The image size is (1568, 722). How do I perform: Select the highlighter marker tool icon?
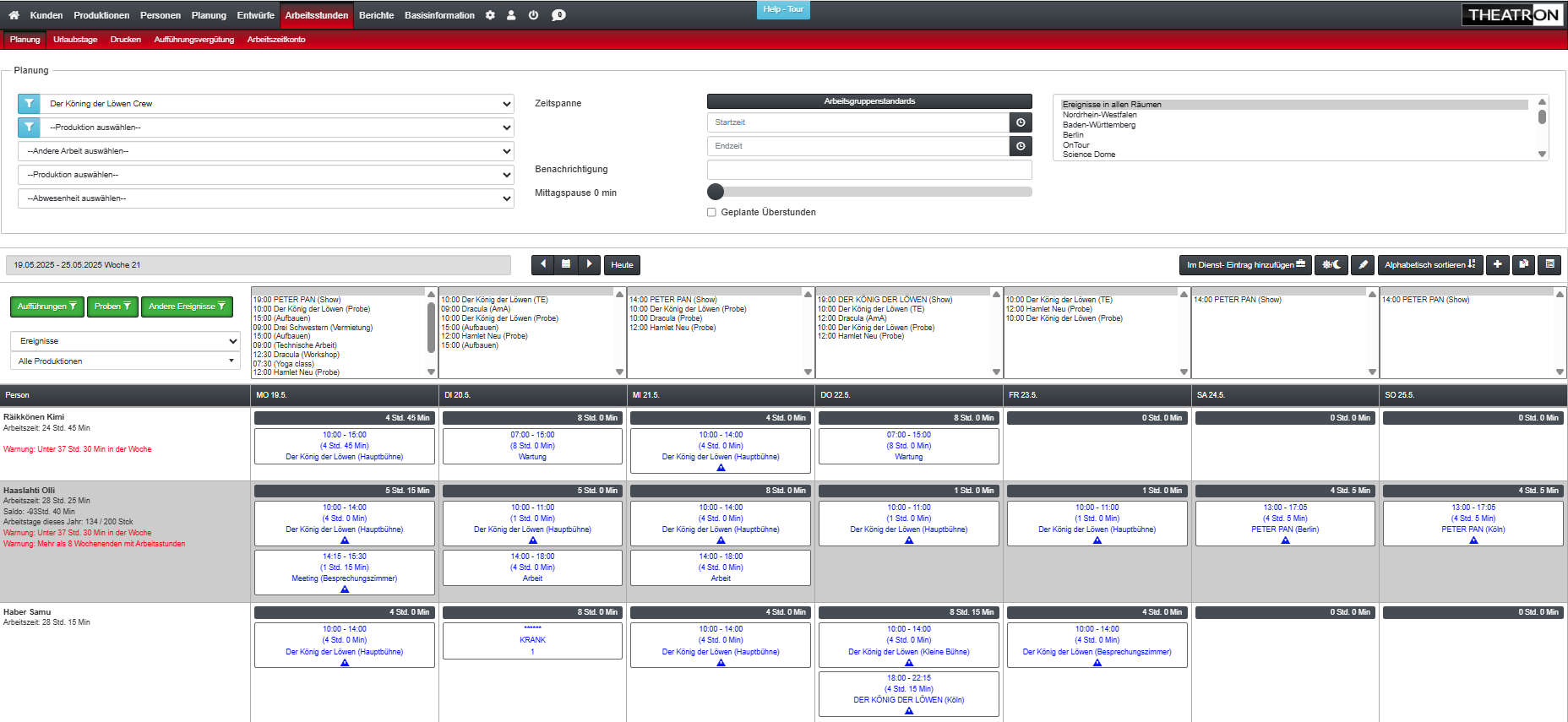point(1363,265)
